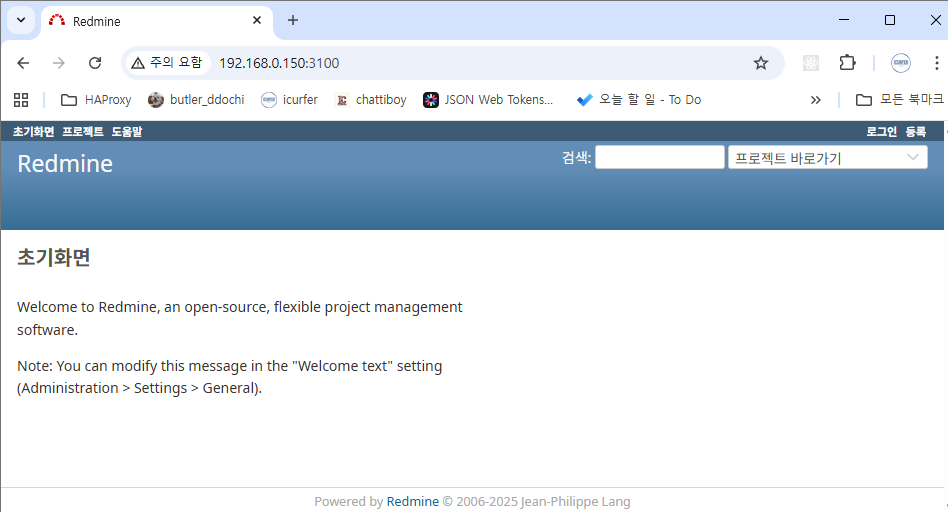
Task: Click the 검색 search input field
Action: [x=659, y=158]
